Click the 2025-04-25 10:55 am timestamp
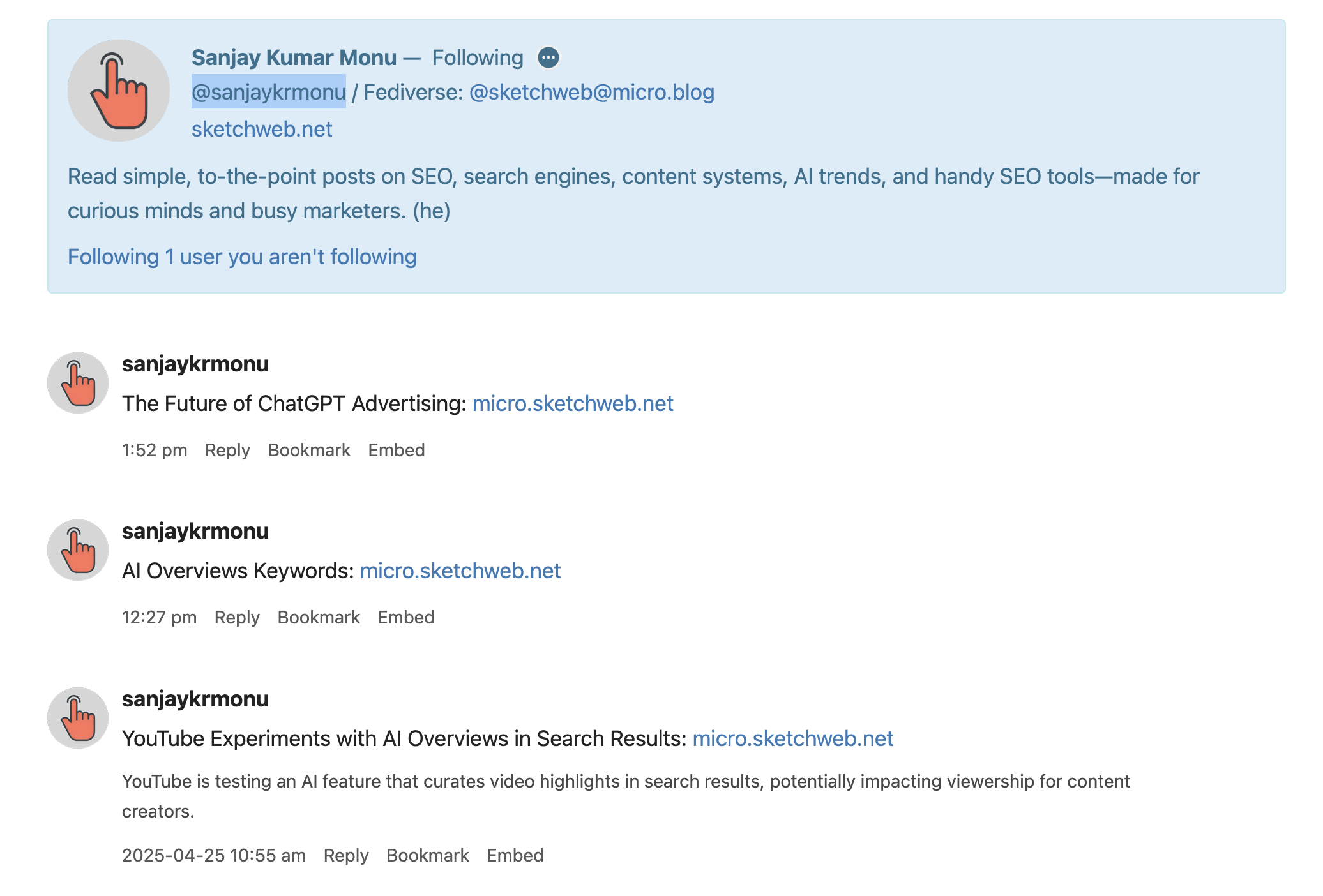Screen dimensions: 1323x896 coord(214,855)
